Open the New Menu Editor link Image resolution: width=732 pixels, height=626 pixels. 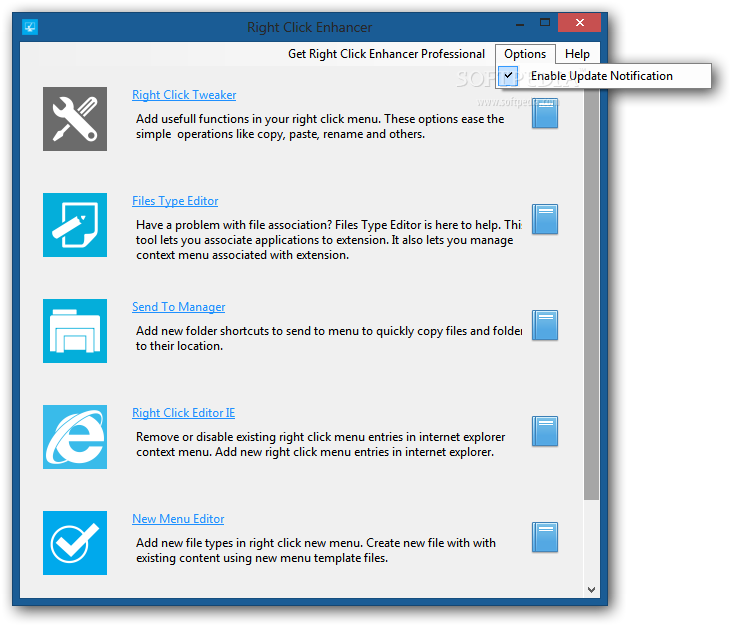click(x=178, y=519)
